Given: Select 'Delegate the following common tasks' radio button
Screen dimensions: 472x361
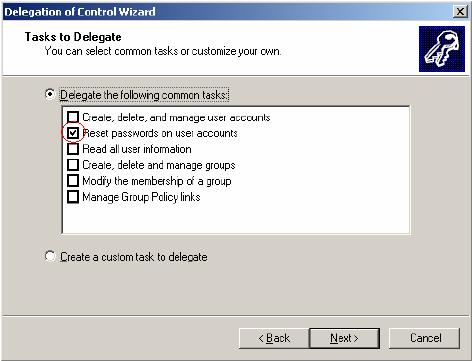Looking at the screenshot, I should click(x=50, y=94).
